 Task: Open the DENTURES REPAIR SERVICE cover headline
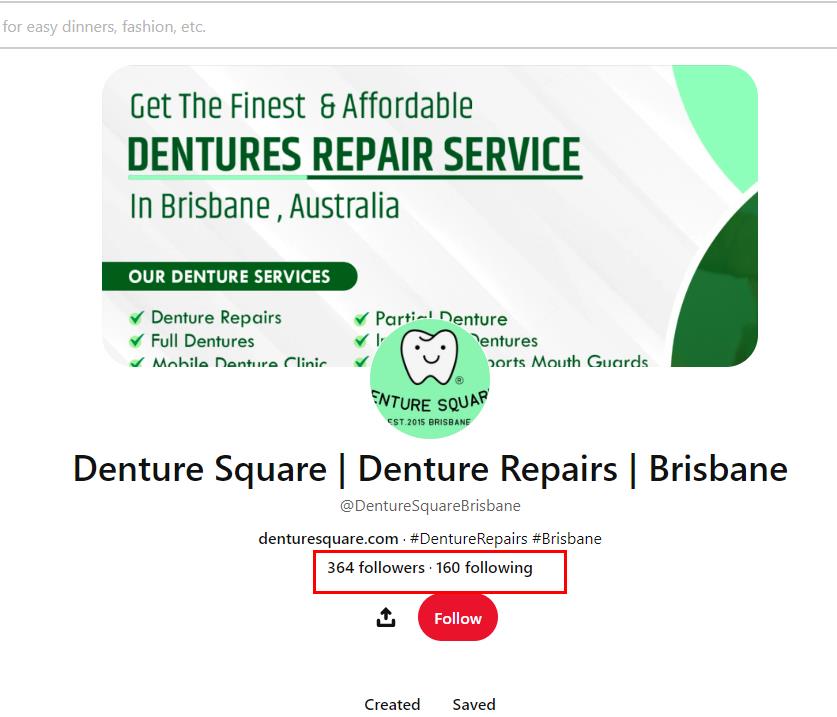tap(354, 155)
